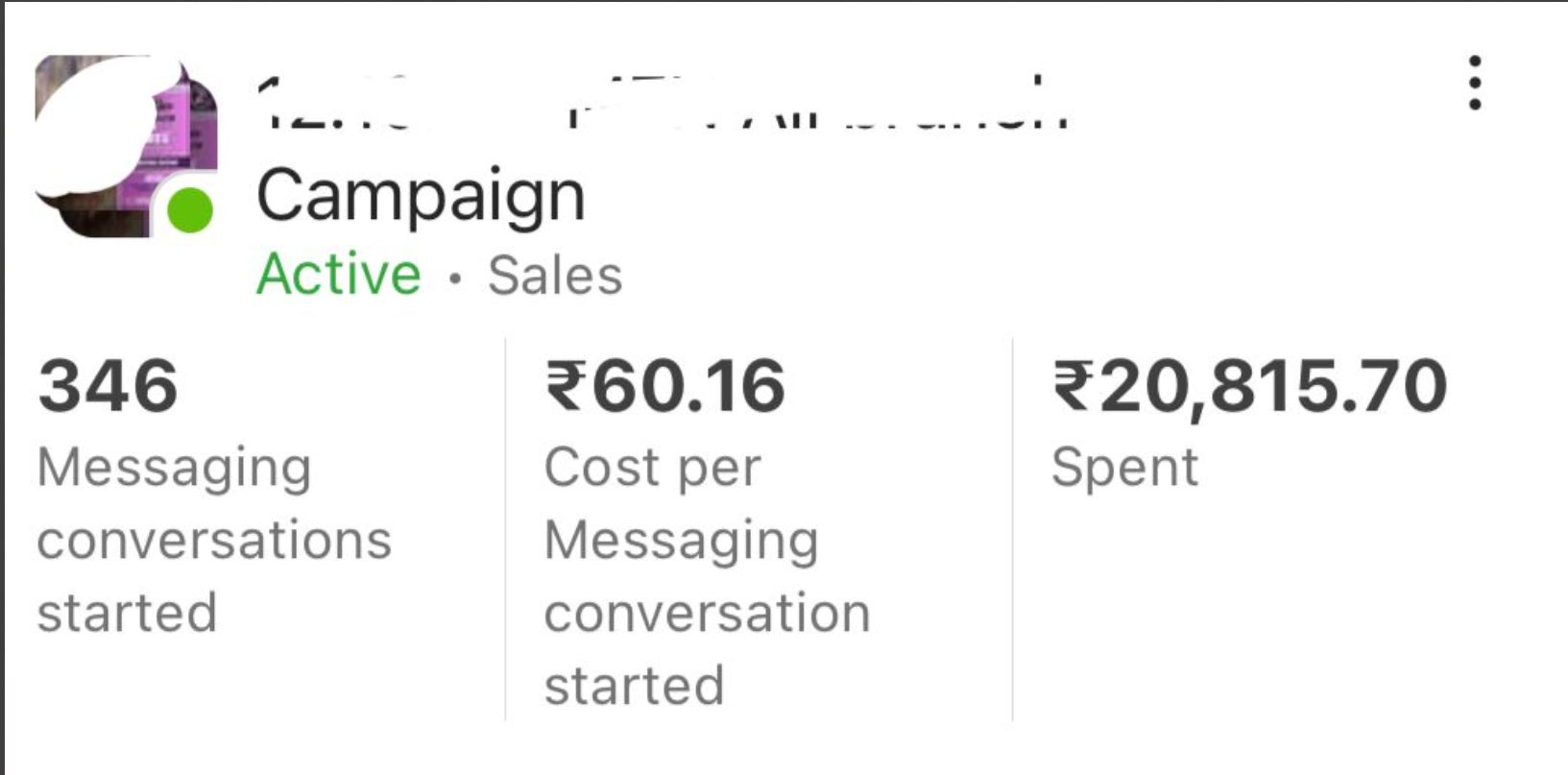Open the campaign ad thumbnail image
The image size is (1568, 775).
(x=126, y=146)
